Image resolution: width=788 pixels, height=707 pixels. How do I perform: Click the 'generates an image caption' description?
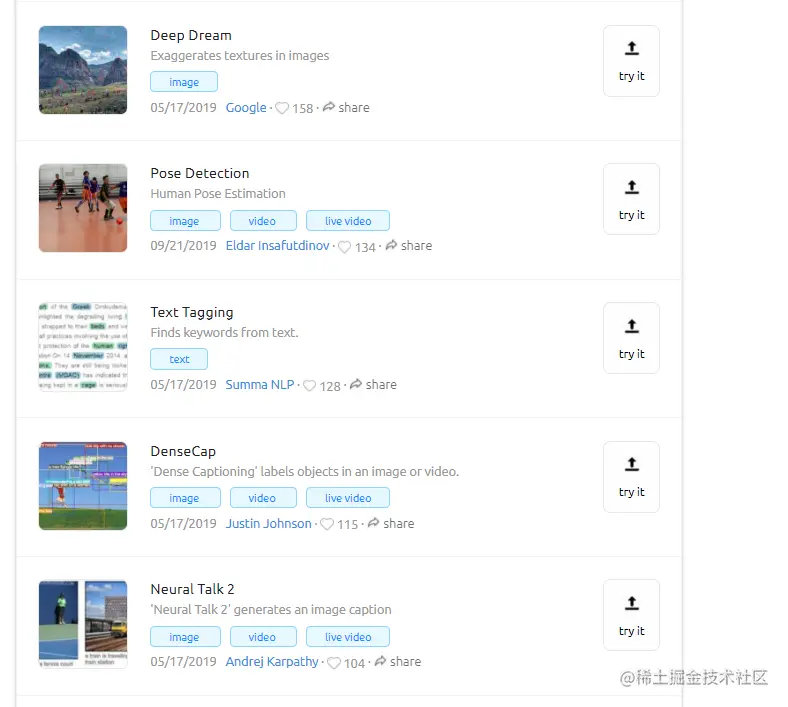point(271,610)
